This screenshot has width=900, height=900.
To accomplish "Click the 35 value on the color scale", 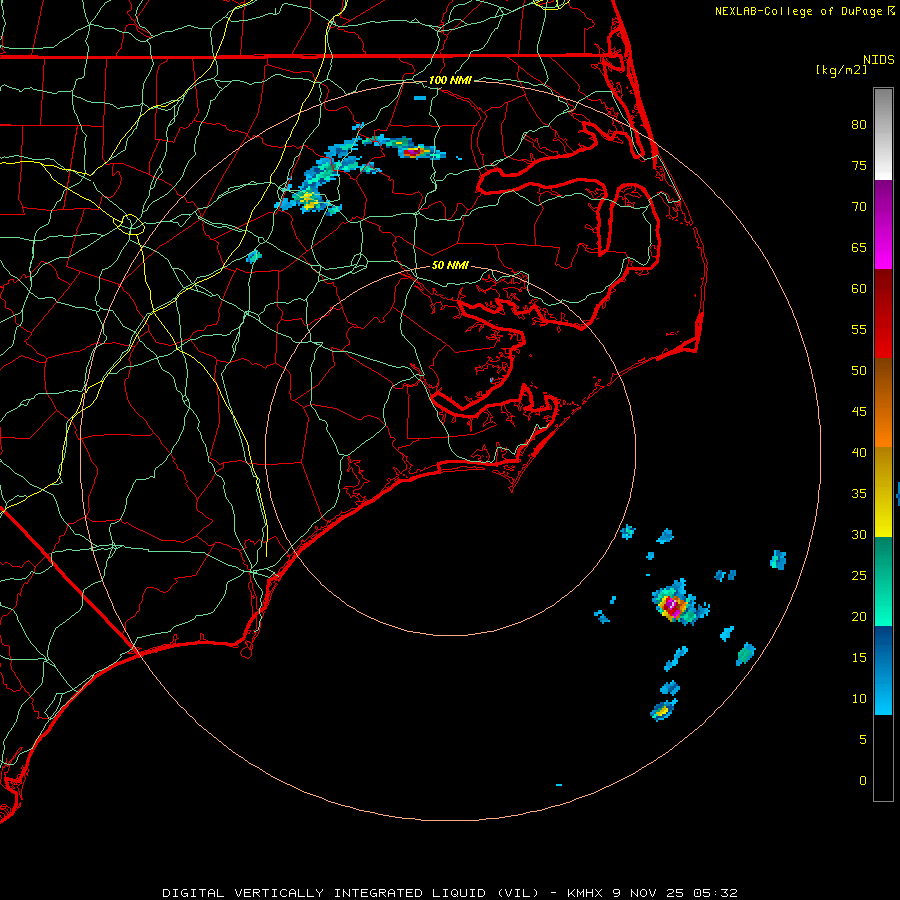I will (859, 494).
